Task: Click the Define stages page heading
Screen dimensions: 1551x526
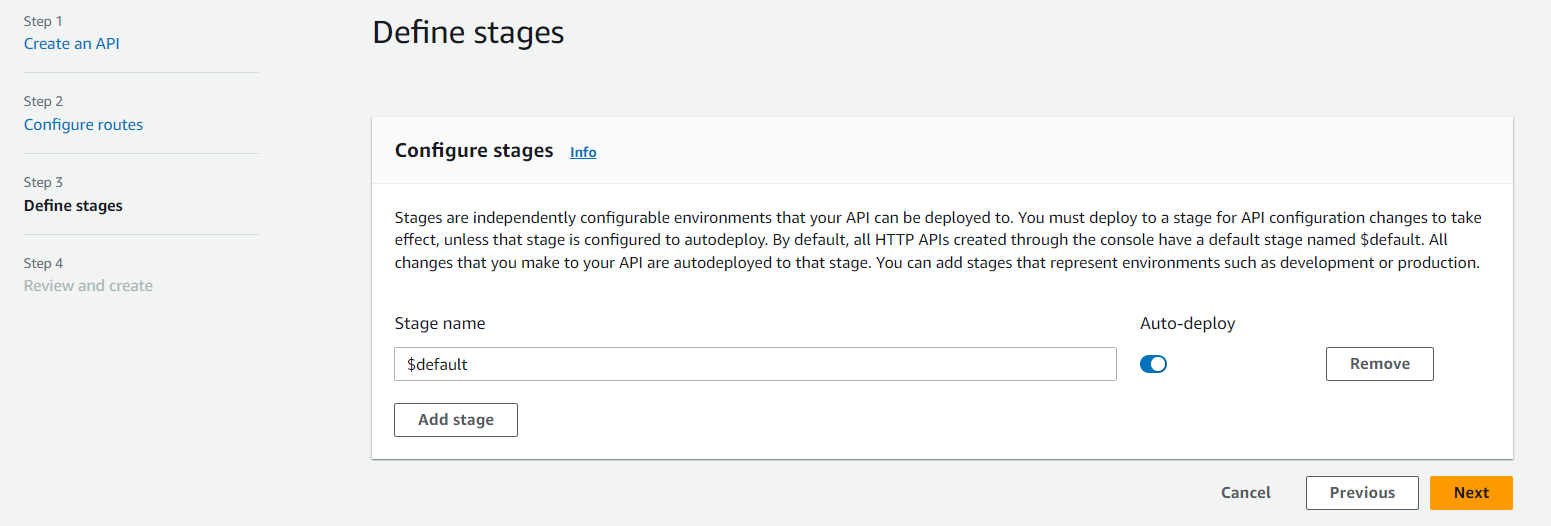Action: pos(468,33)
